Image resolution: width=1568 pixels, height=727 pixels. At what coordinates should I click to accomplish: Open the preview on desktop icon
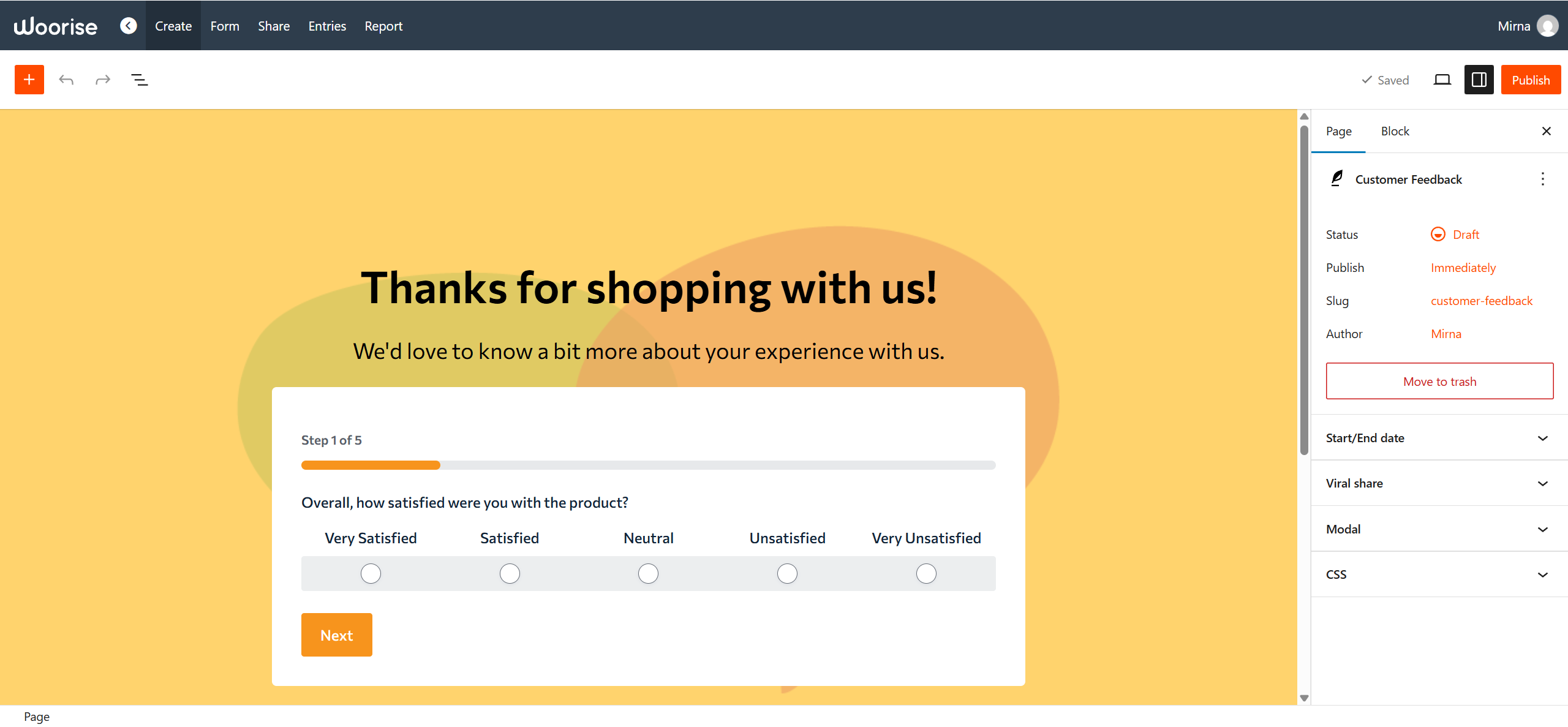click(1442, 79)
